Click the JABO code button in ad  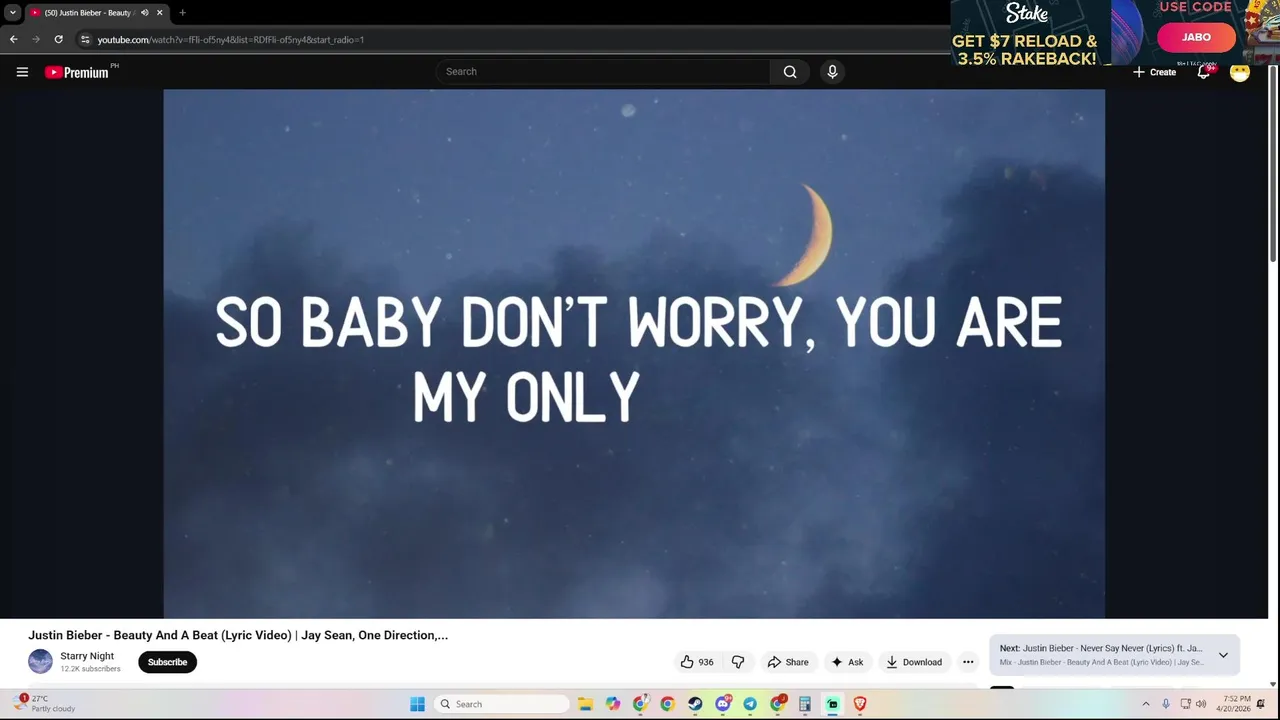1197,37
